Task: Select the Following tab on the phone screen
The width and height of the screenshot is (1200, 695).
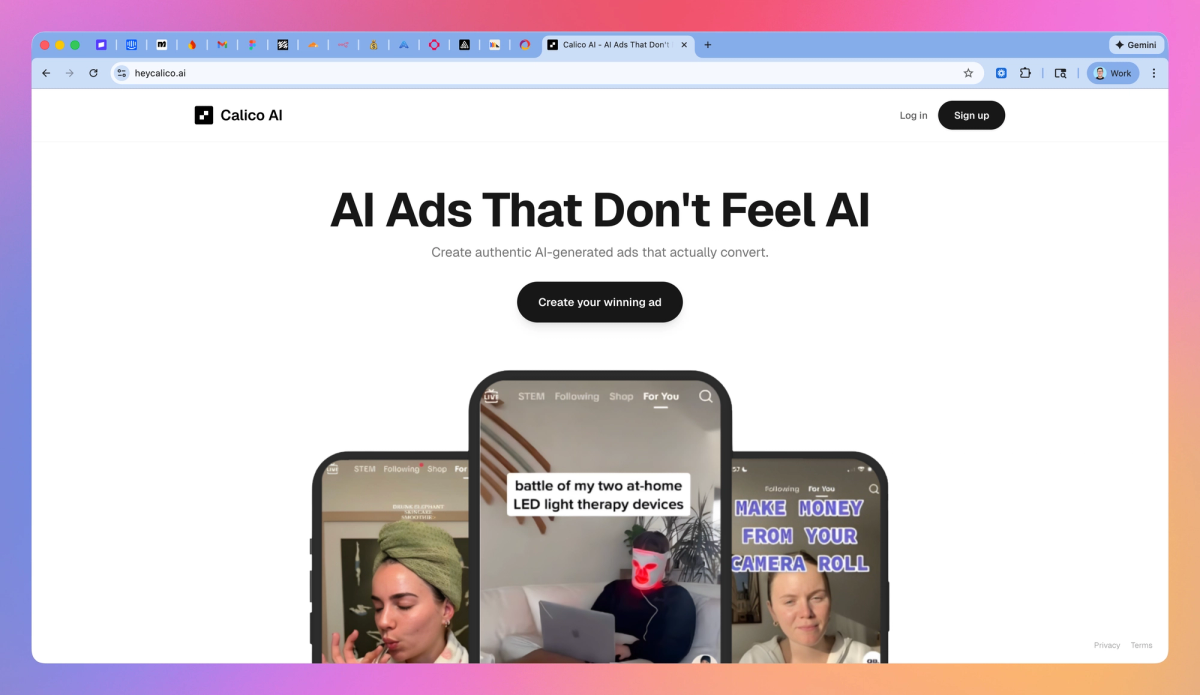Action: (x=577, y=396)
